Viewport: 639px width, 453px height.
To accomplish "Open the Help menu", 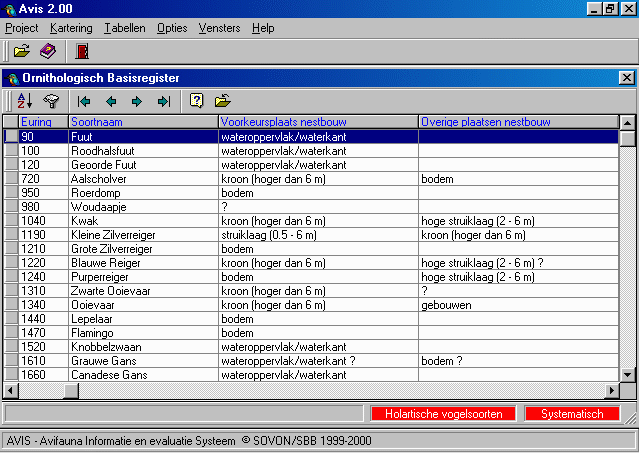I will pos(263,28).
